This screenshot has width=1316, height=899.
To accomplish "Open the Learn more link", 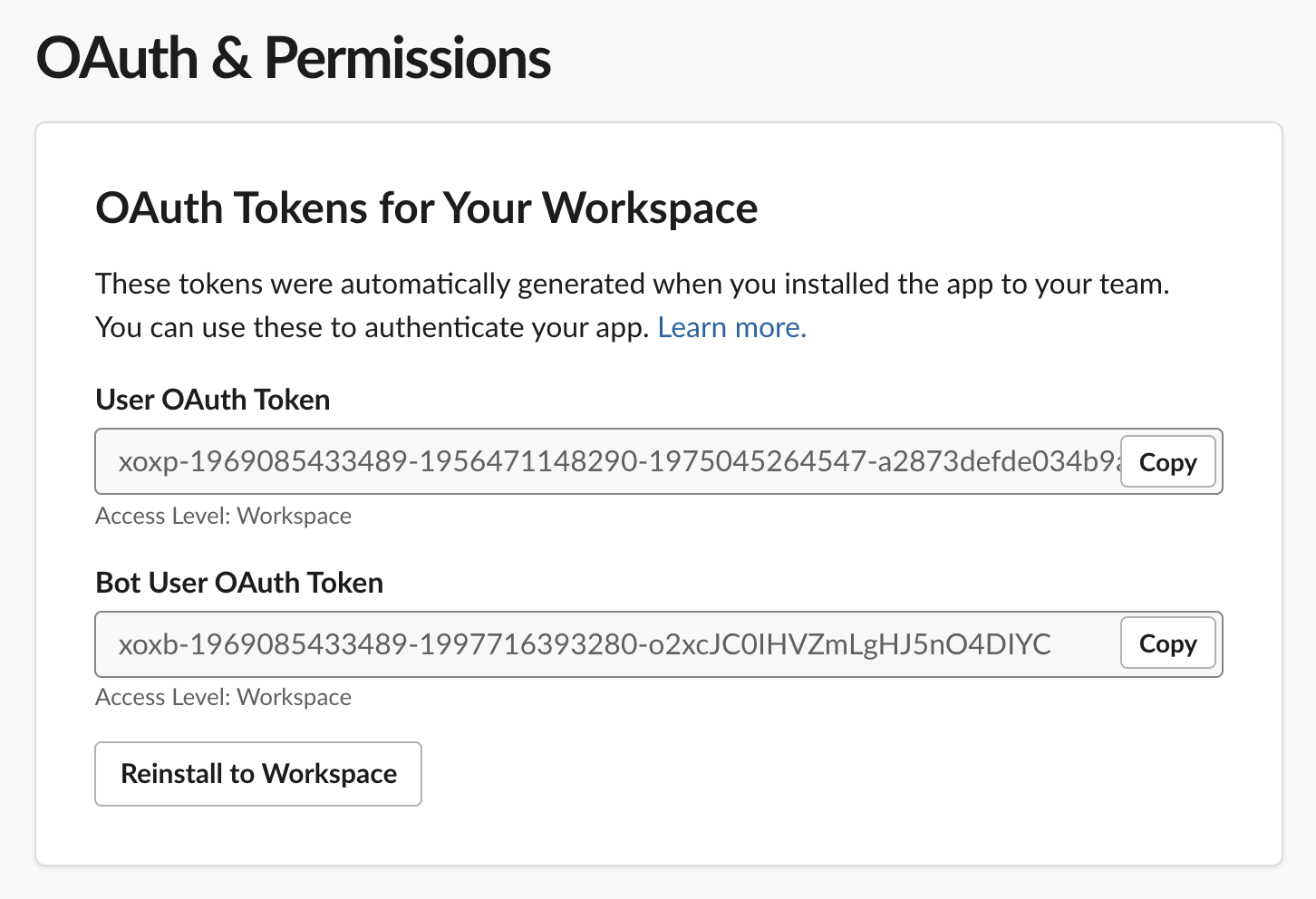I will 731,327.
